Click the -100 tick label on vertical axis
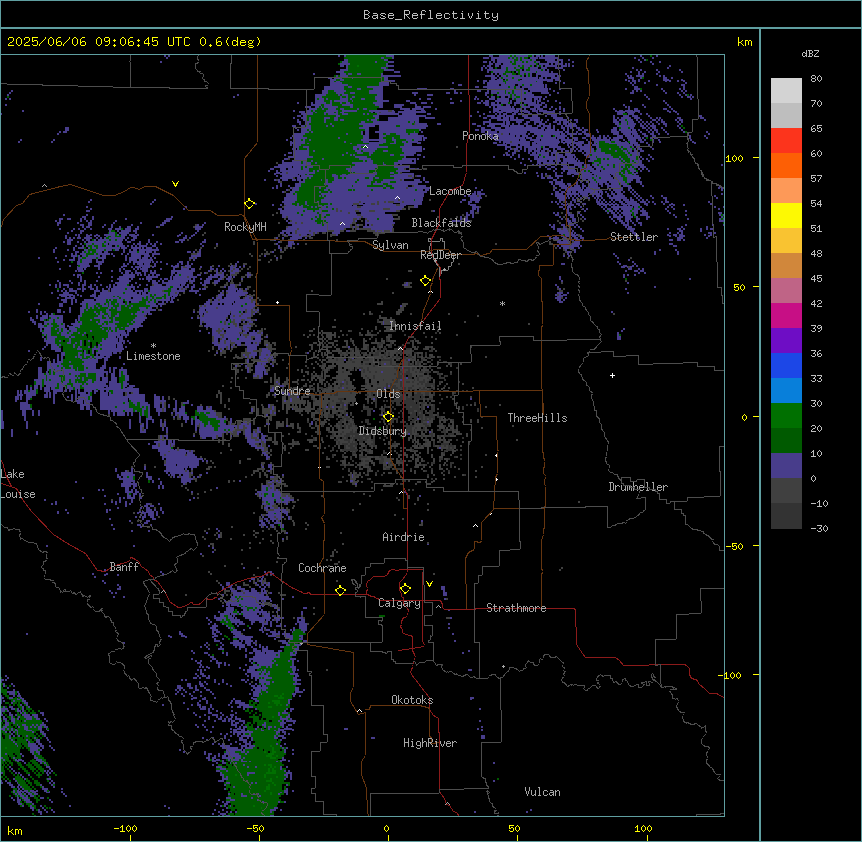Viewport: 862px width, 842px height. (731, 675)
